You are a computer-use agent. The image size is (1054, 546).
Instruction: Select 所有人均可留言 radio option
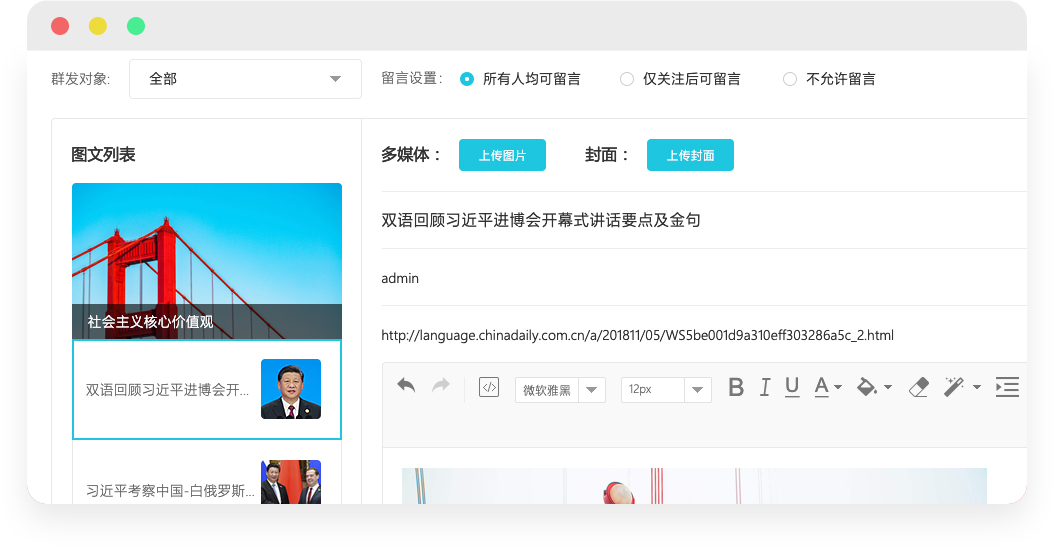click(x=467, y=79)
